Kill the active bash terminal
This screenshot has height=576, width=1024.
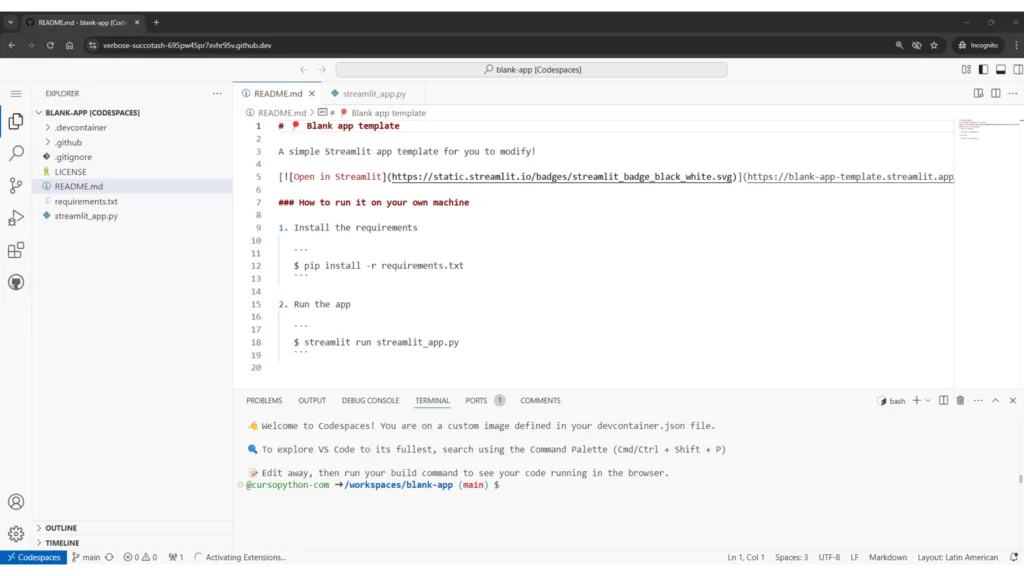pos(958,399)
